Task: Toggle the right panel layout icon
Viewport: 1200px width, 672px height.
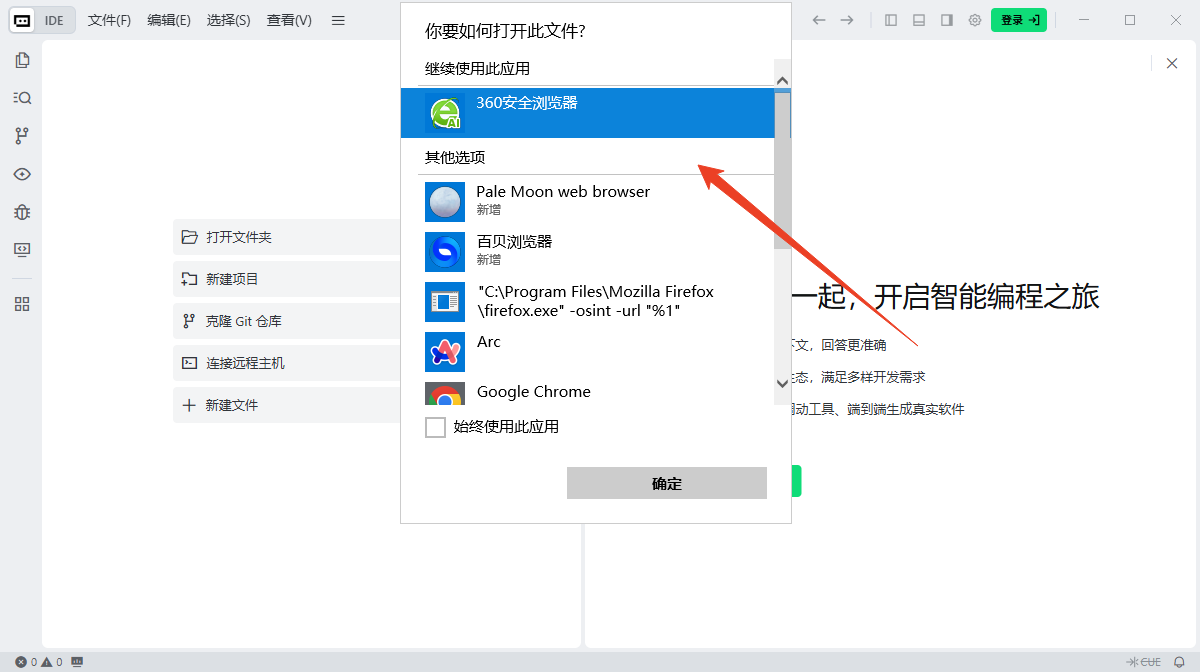Action: (x=946, y=19)
